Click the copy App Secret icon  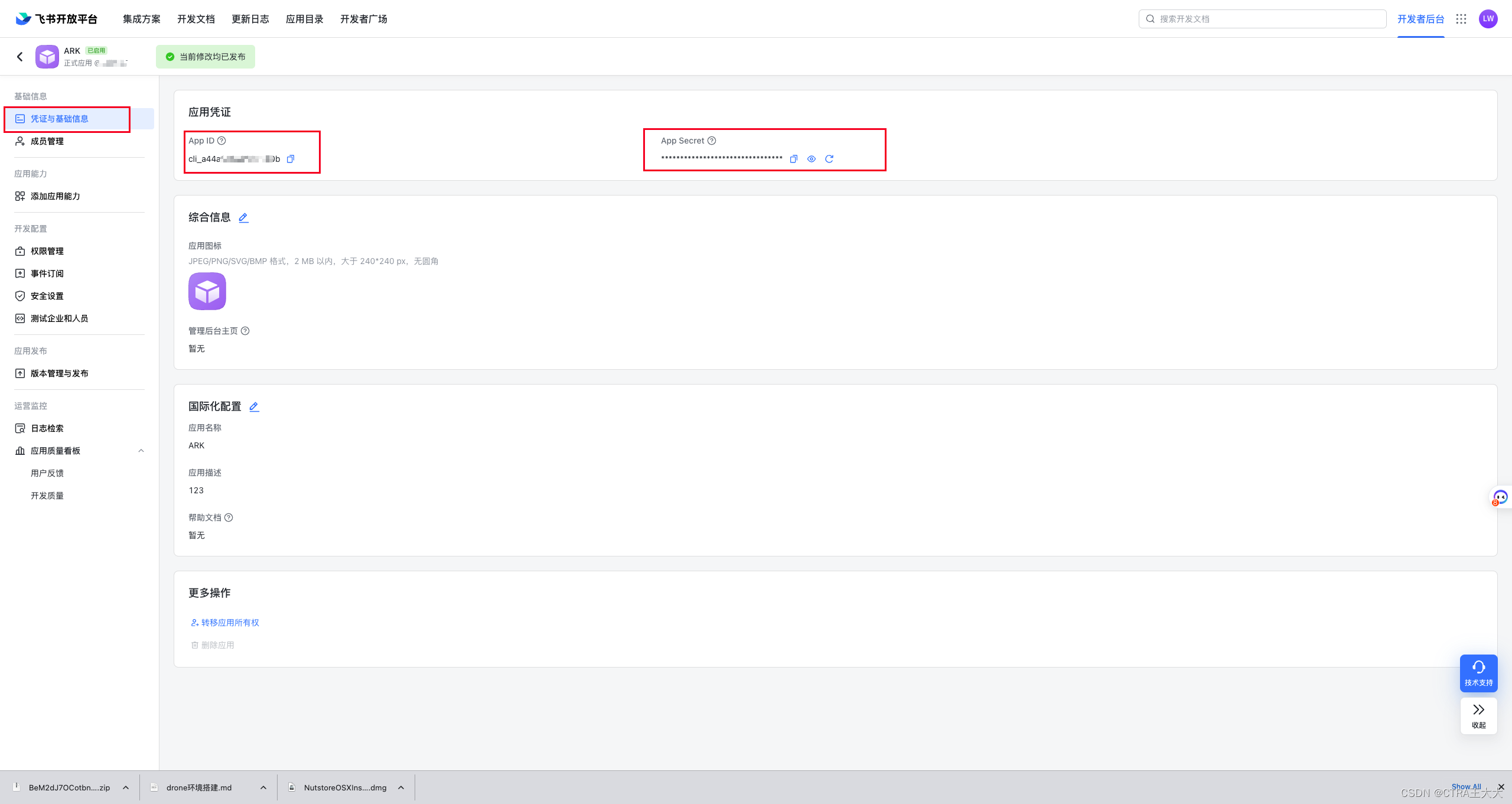[x=793, y=159]
